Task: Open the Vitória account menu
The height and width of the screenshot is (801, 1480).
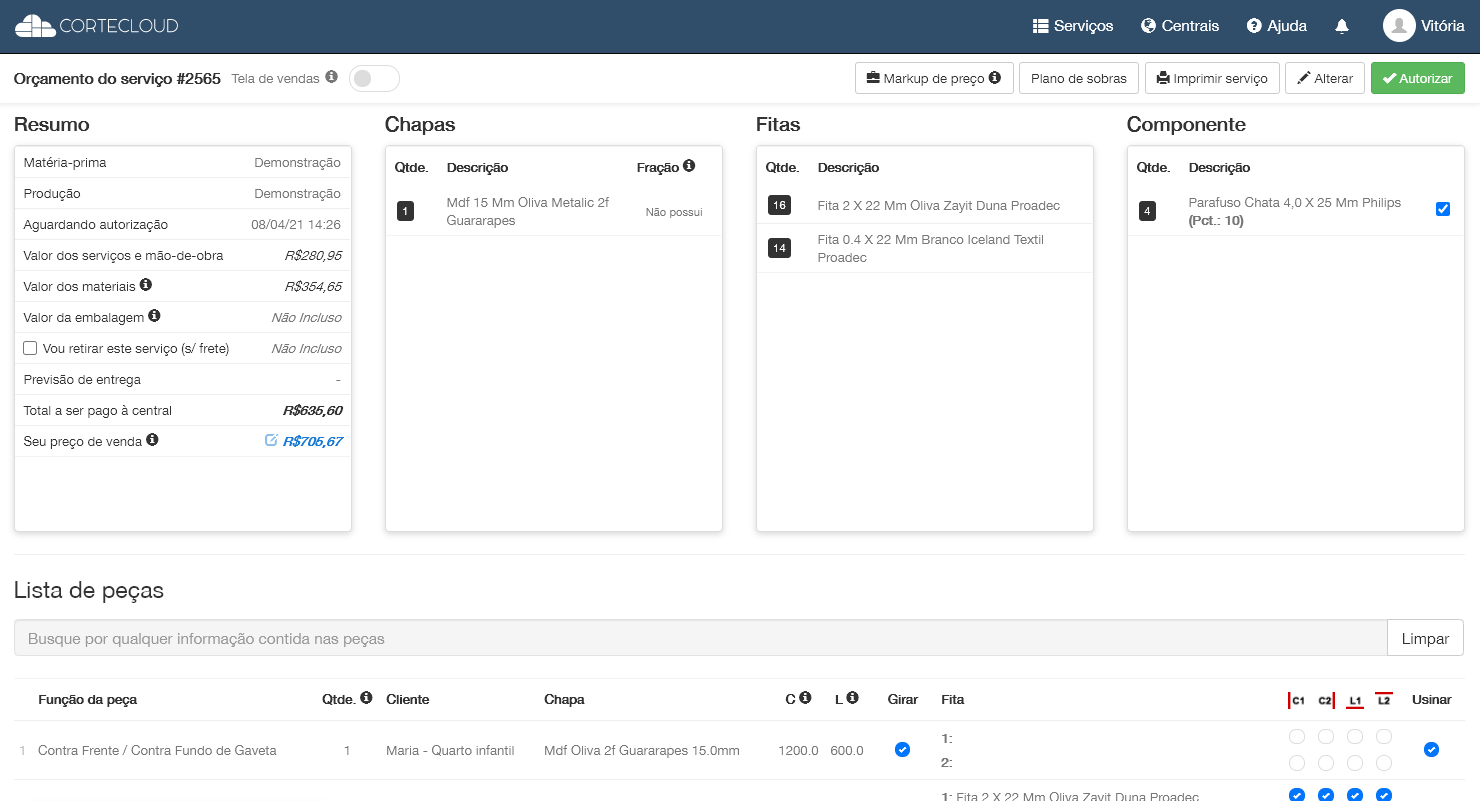Action: pyautogui.click(x=1424, y=26)
